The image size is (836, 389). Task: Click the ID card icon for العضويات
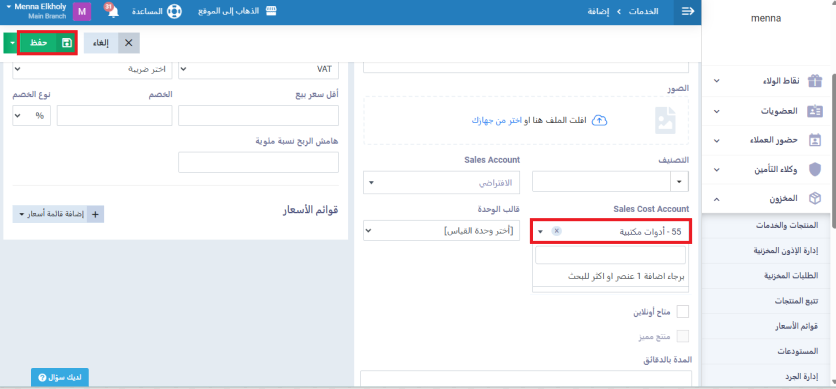(815, 111)
